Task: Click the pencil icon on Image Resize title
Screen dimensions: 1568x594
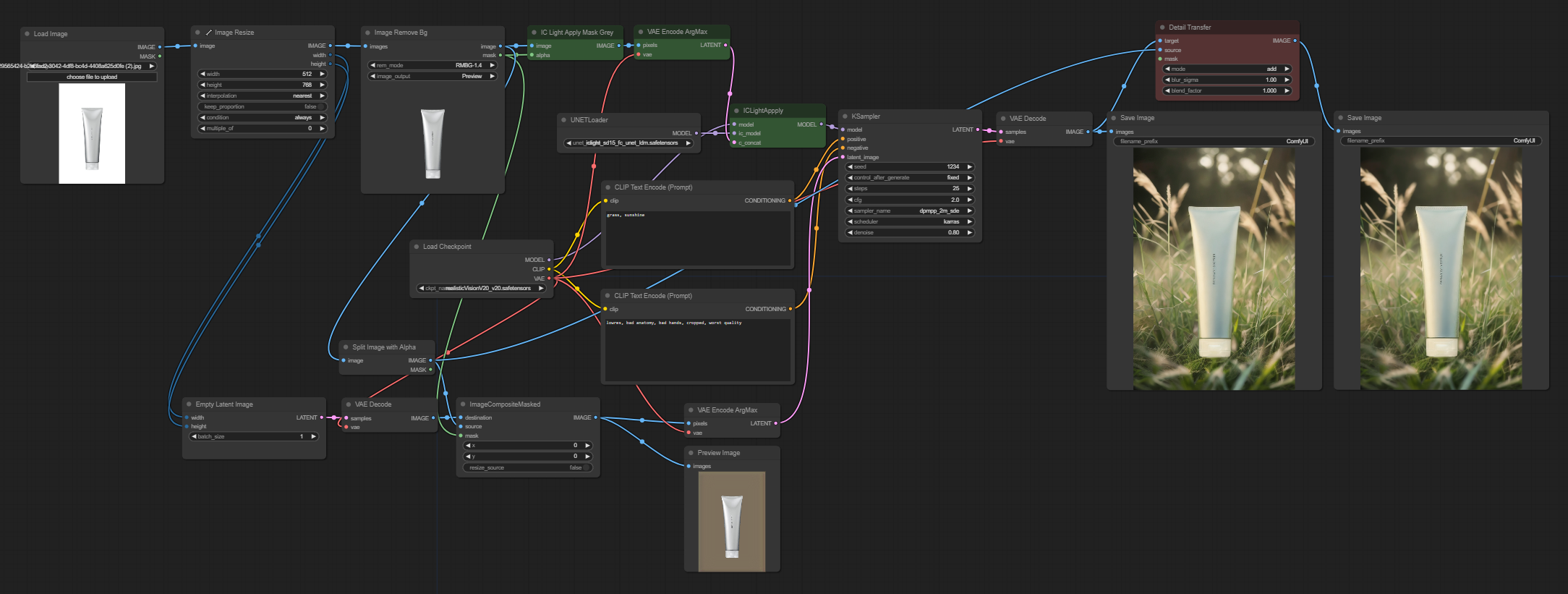Action: pyautogui.click(x=209, y=33)
